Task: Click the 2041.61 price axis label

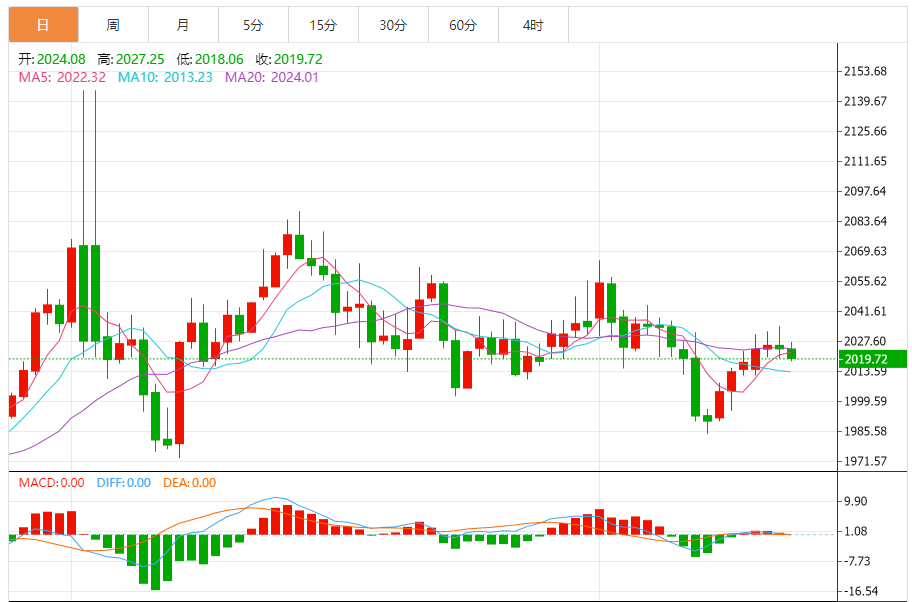Action: pos(865,311)
